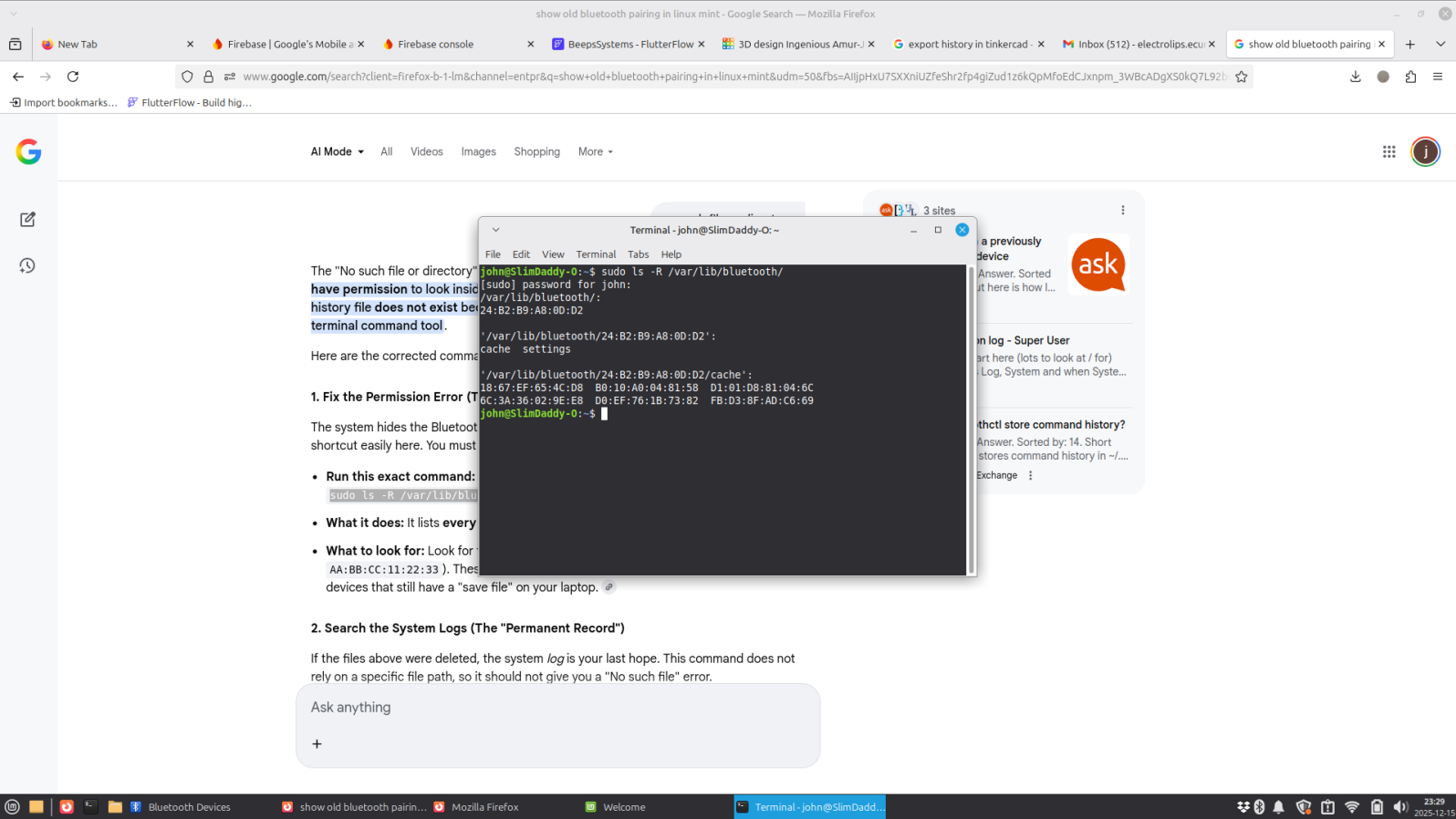1456x819 pixels.
Task: Open the list all tabs chevron
Action: 1440,44
